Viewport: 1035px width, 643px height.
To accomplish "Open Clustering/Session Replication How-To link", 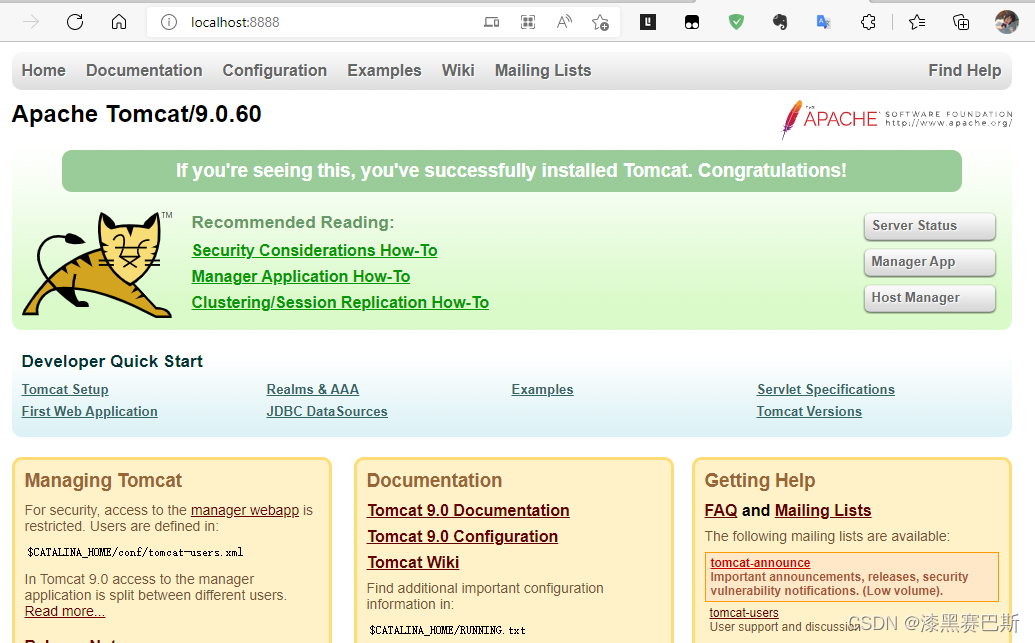I will (x=341, y=302).
